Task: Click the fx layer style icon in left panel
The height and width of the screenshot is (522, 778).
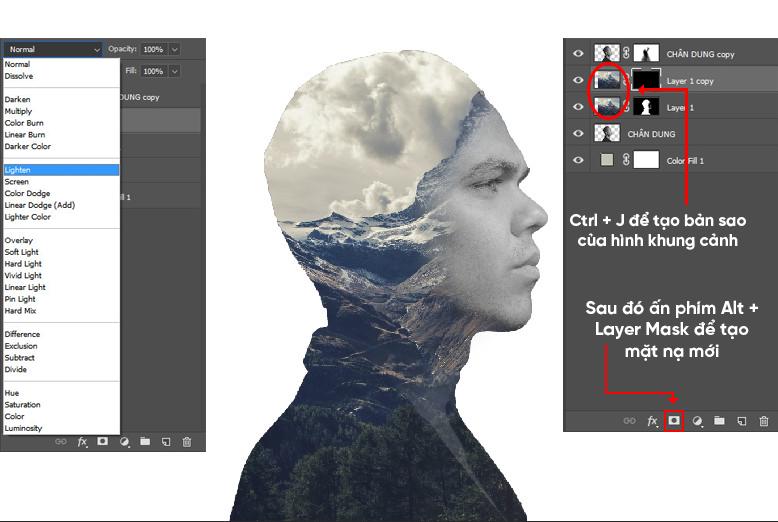Action: tap(82, 442)
